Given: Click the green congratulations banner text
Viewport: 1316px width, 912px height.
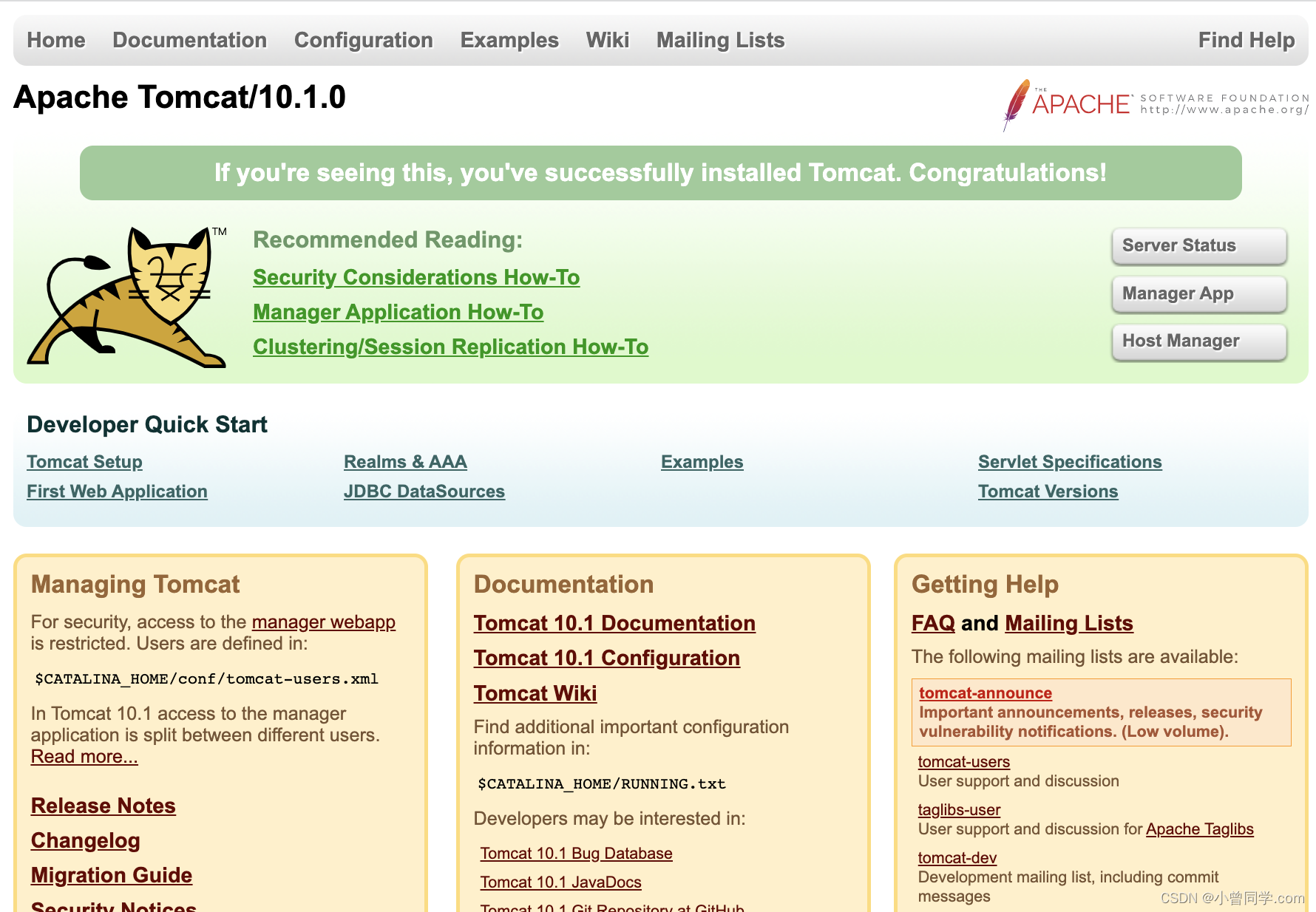Looking at the screenshot, I should 661,173.
